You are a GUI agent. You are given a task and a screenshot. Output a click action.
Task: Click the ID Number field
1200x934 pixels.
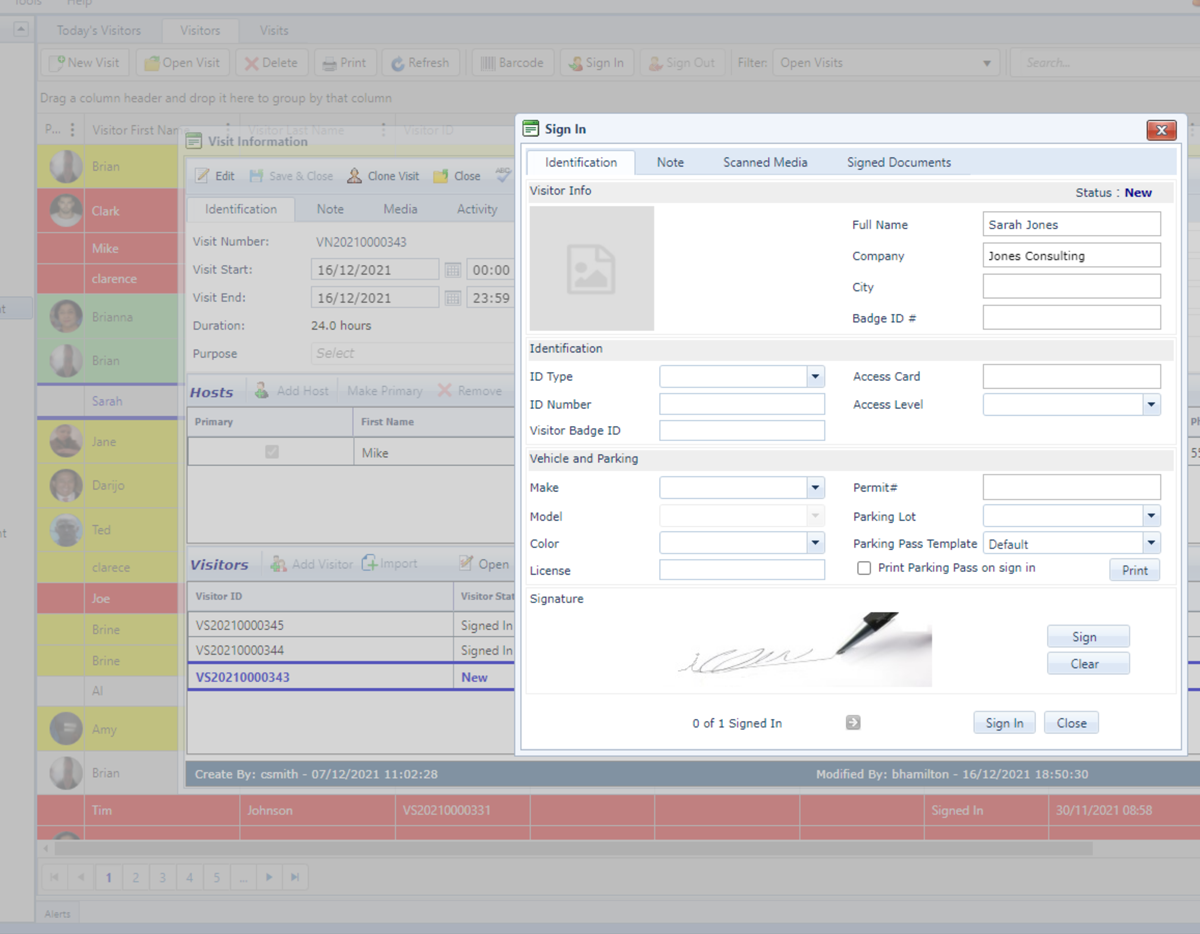(x=742, y=404)
